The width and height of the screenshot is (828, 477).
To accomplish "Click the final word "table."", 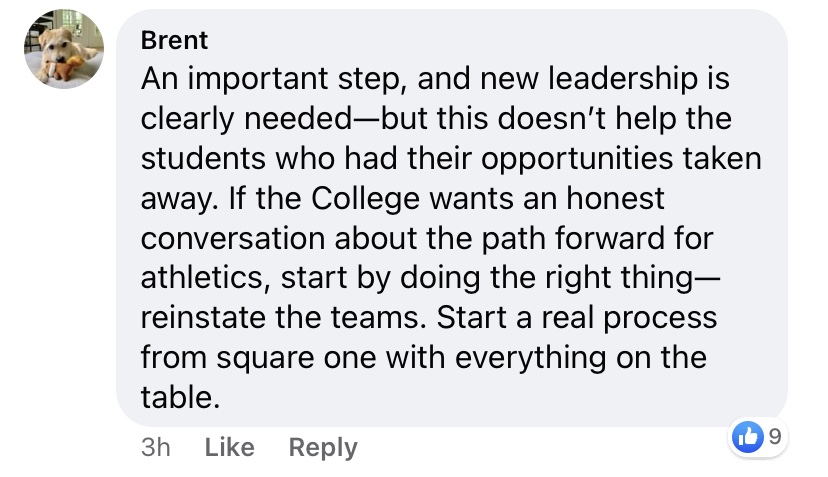I will 179,397.
